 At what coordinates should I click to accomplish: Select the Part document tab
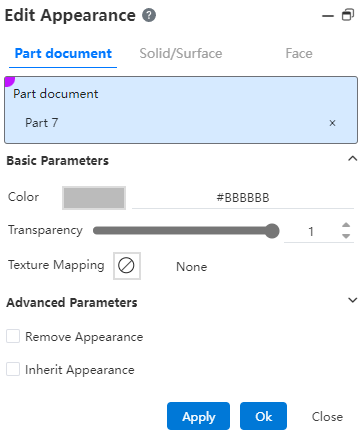tap(63, 53)
